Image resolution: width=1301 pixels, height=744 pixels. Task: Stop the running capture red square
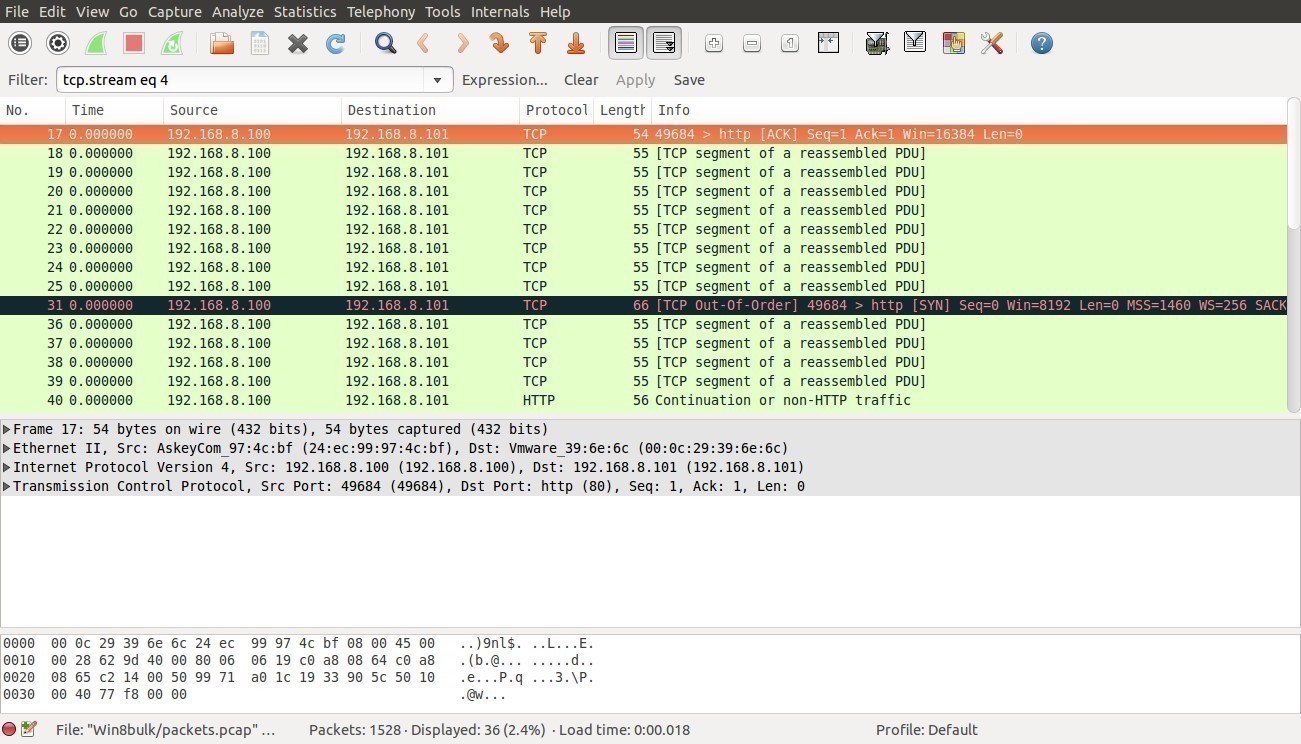click(134, 43)
